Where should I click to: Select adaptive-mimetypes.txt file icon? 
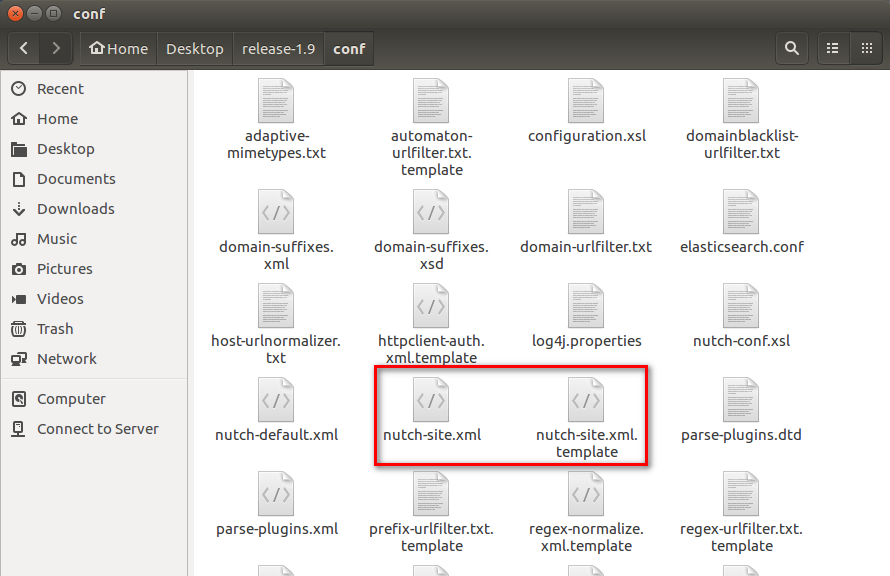(x=276, y=101)
